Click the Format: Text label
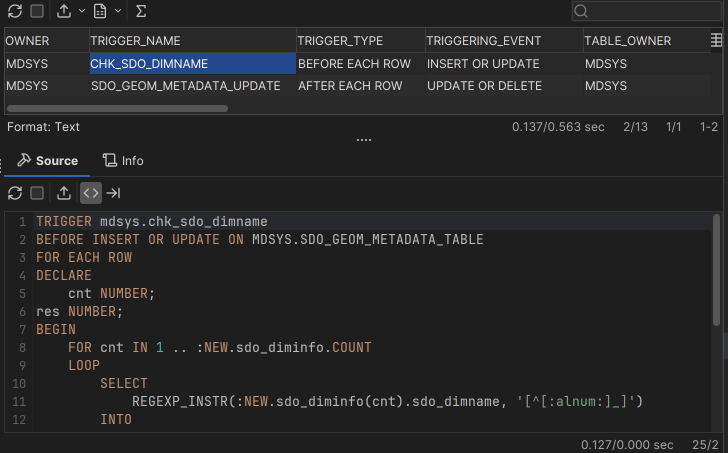Image resolution: width=728 pixels, height=453 pixels. coord(43,127)
